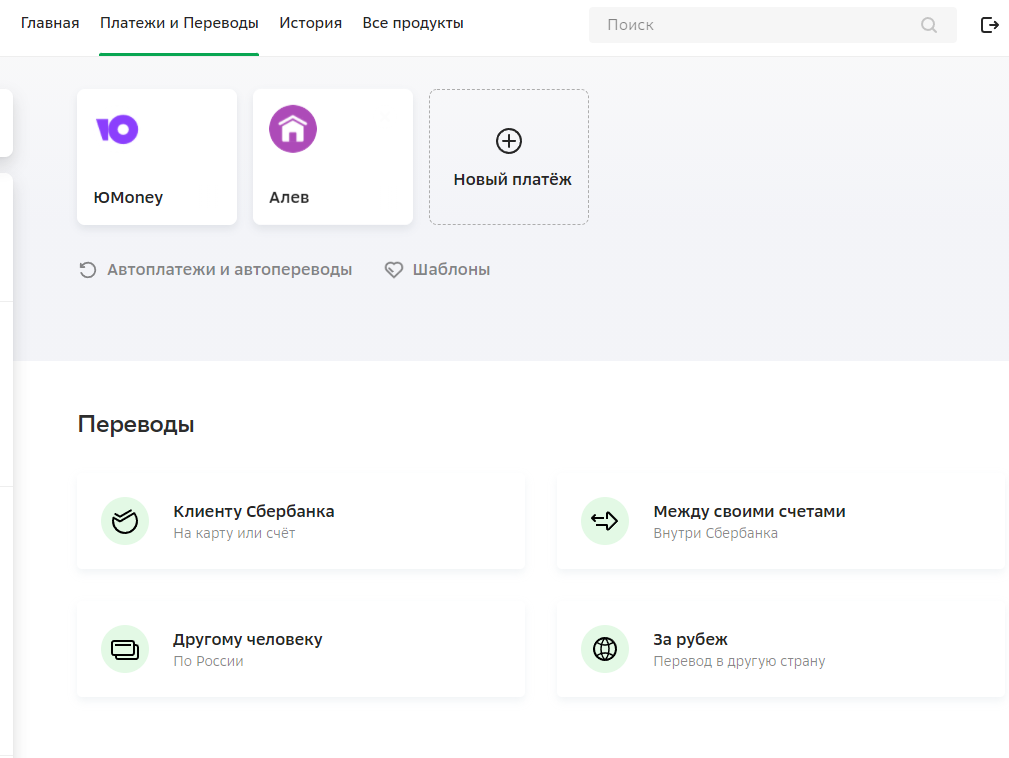This screenshot has height=758, width=1009.
Task: Open Все продукты tab
Action: (412, 23)
